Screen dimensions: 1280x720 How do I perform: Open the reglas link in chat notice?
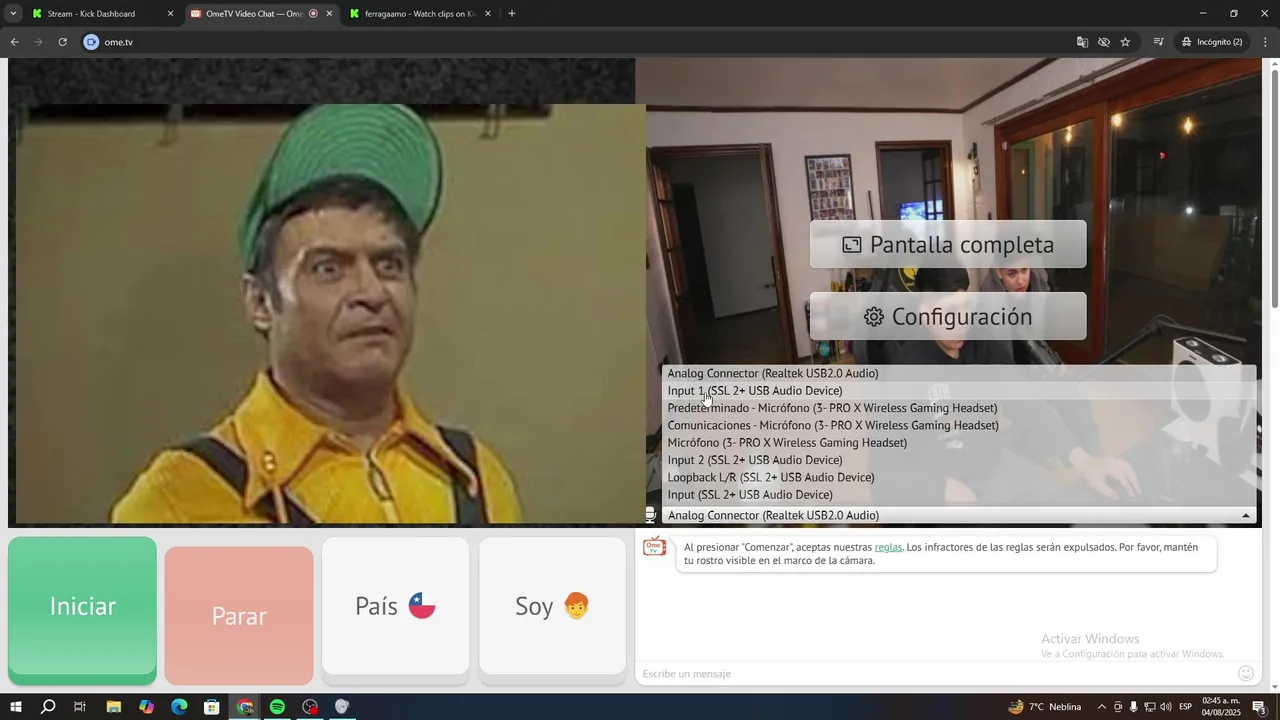point(888,547)
